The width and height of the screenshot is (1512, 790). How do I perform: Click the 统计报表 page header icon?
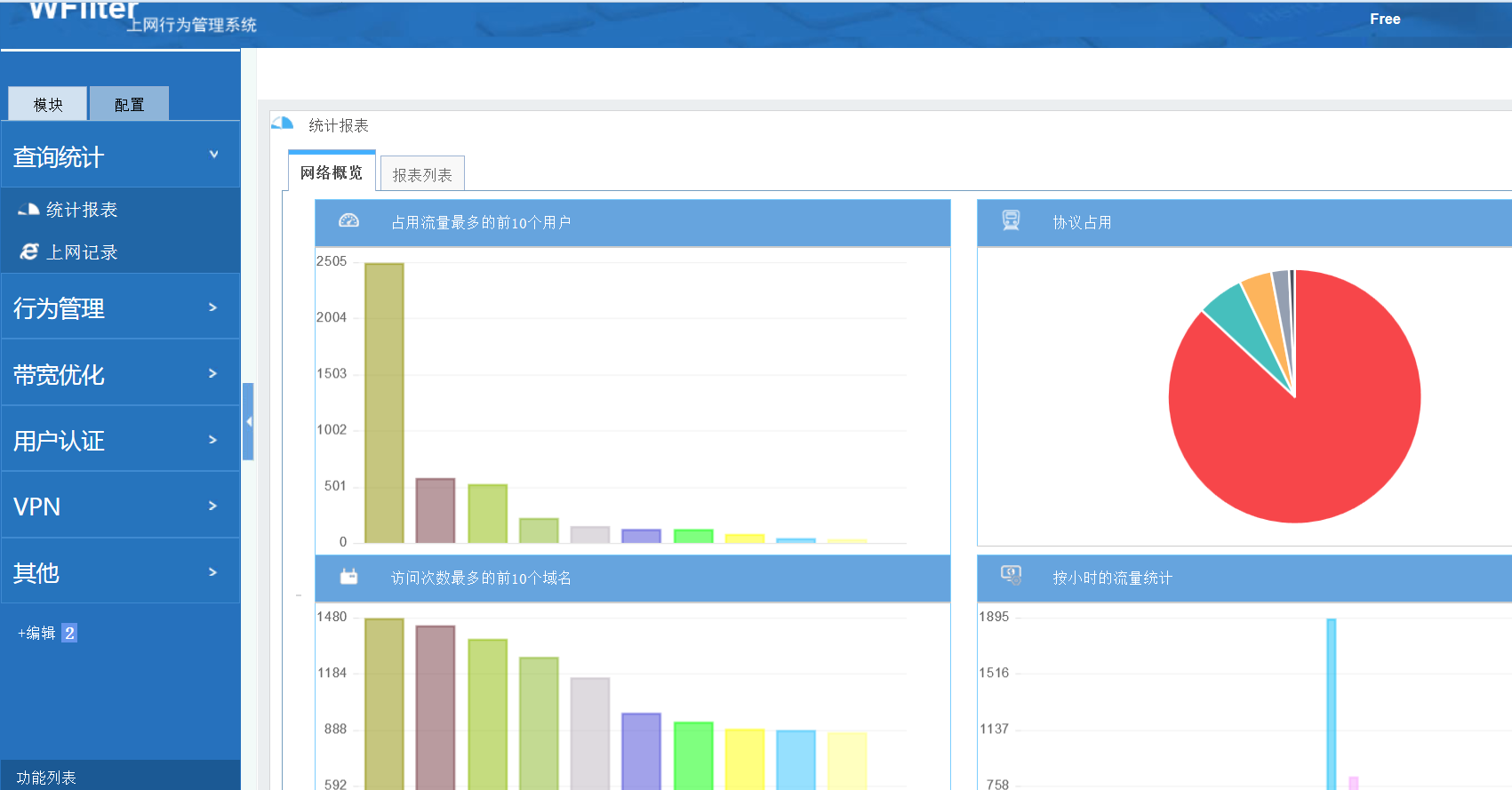283,124
